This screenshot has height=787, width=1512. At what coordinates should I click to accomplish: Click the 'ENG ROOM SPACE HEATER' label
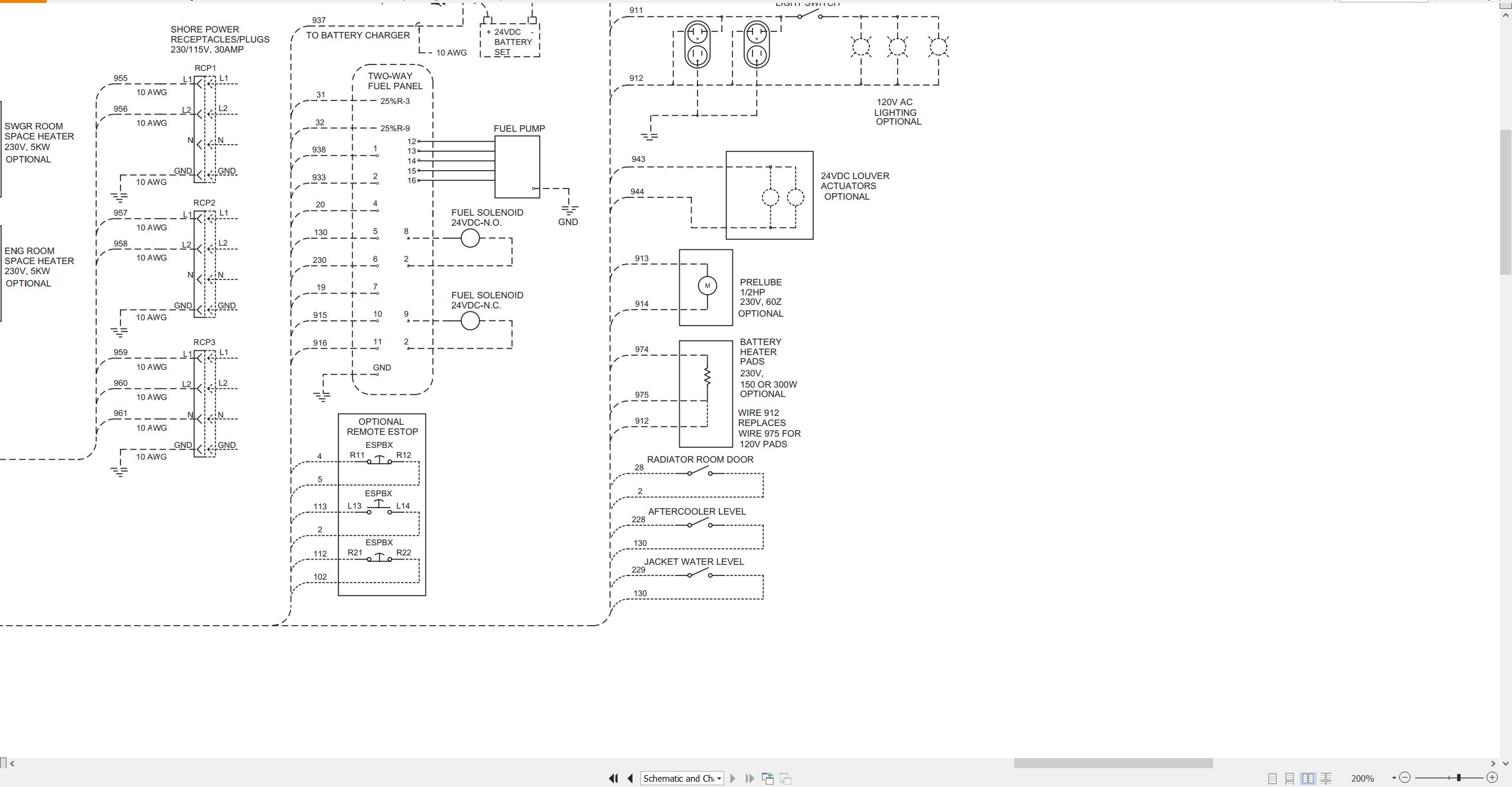(x=39, y=256)
